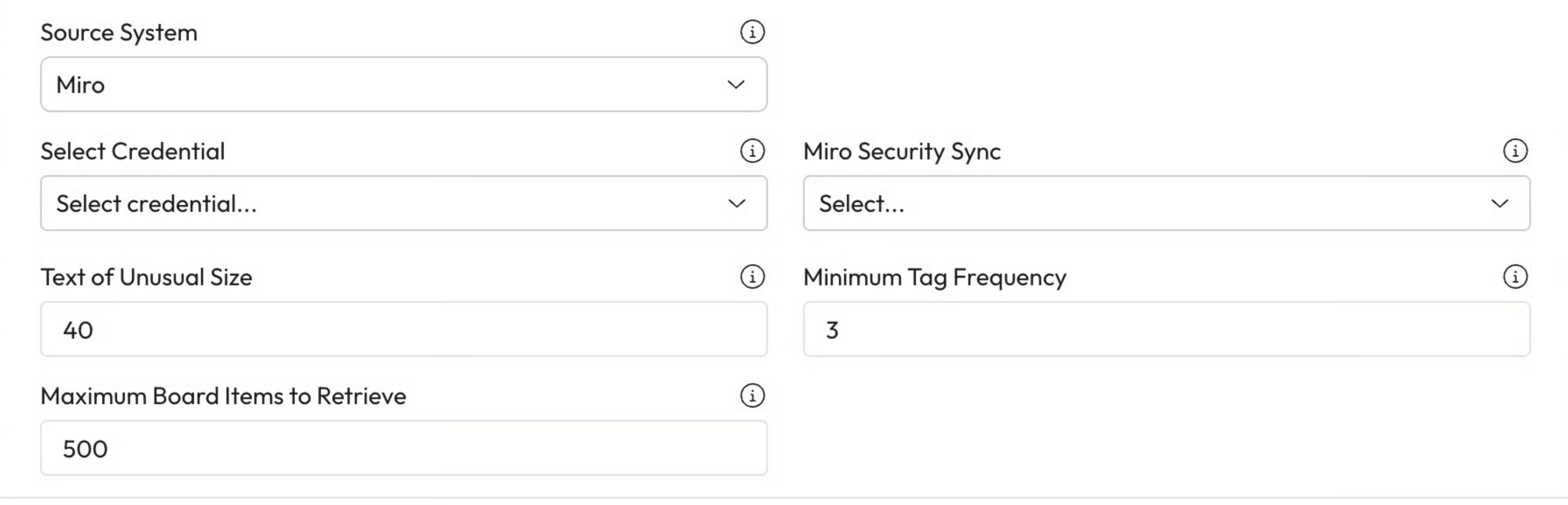
Task: Click the Minimum Tag Frequency input
Action: click(x=1166, y=329)
